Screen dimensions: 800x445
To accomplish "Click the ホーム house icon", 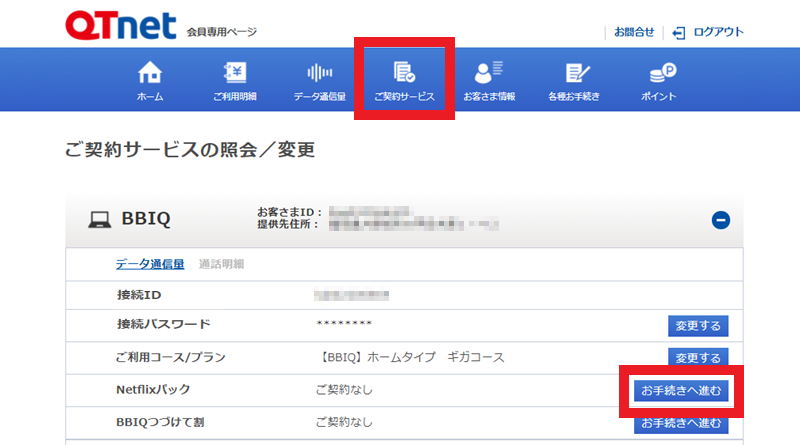I will tap(149, 72).
